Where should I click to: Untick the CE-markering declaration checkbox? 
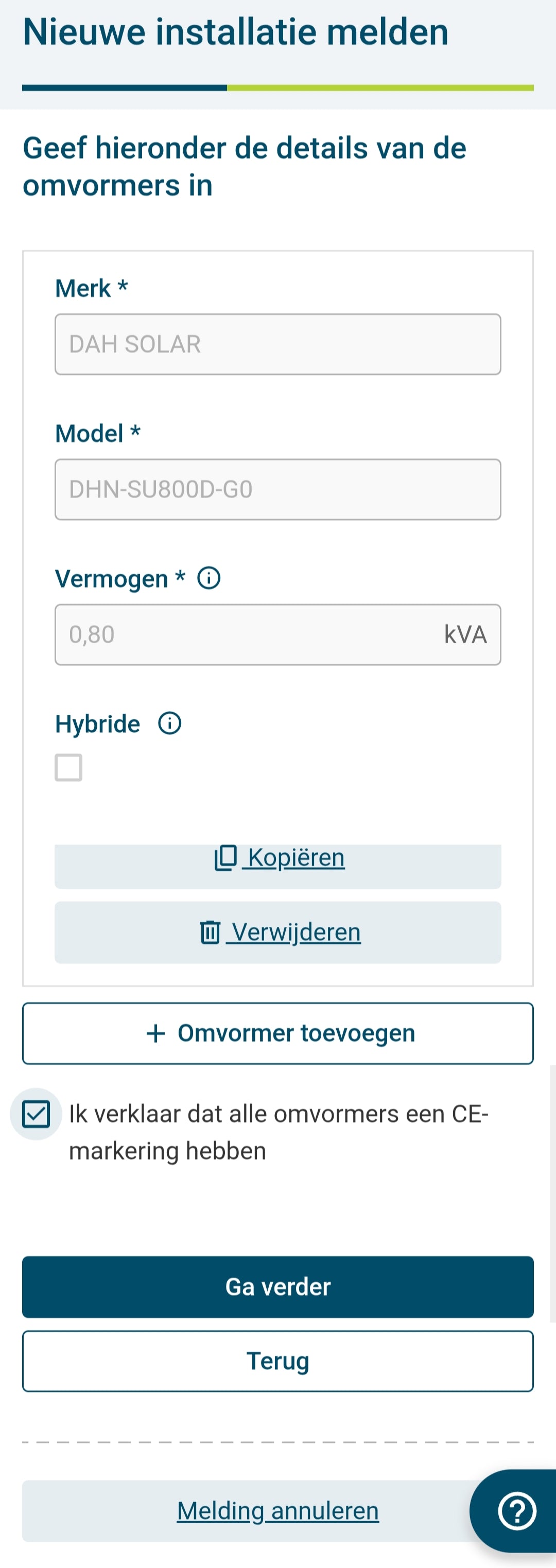point(36,1114)
